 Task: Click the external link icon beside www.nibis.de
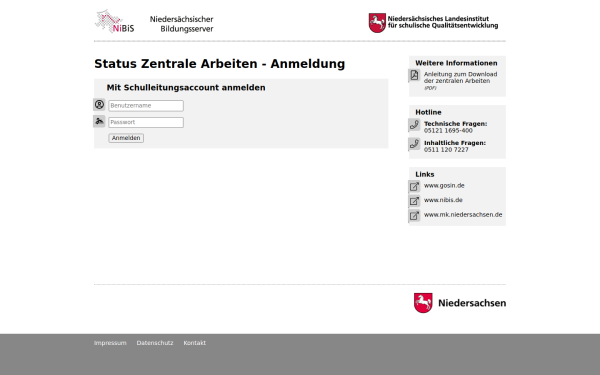(414, 201)
